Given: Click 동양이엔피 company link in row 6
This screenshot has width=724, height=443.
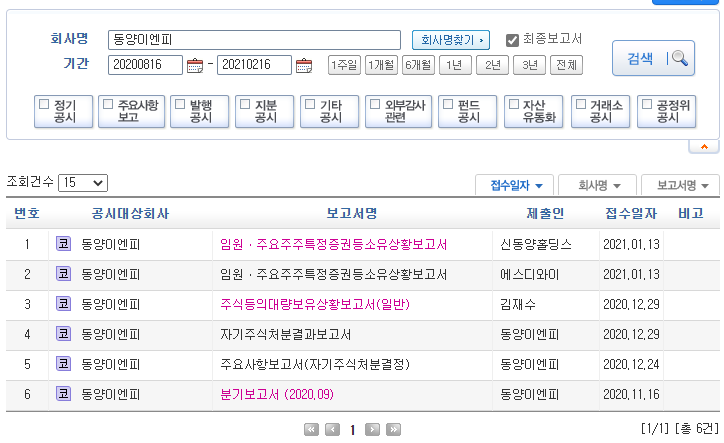Looking at the screenshot, I should [x=110, y=394].
